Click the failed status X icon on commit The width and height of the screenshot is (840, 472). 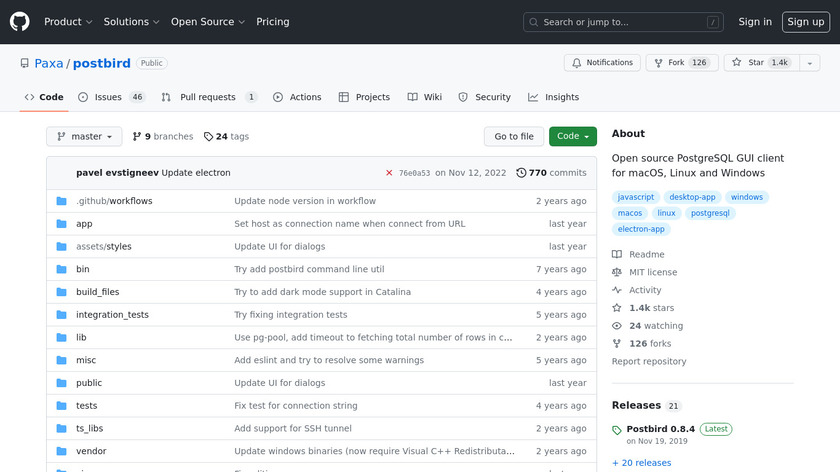(389, 173)
